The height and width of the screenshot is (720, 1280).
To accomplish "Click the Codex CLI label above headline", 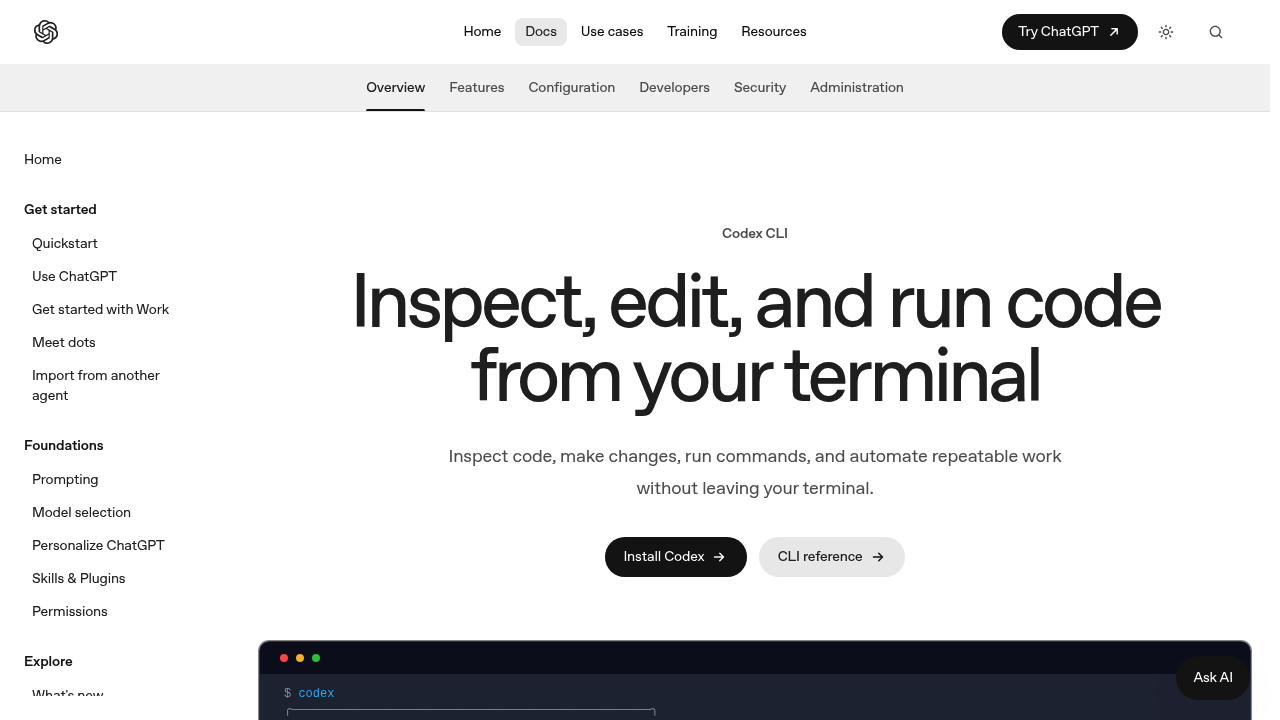I will 755,234.
